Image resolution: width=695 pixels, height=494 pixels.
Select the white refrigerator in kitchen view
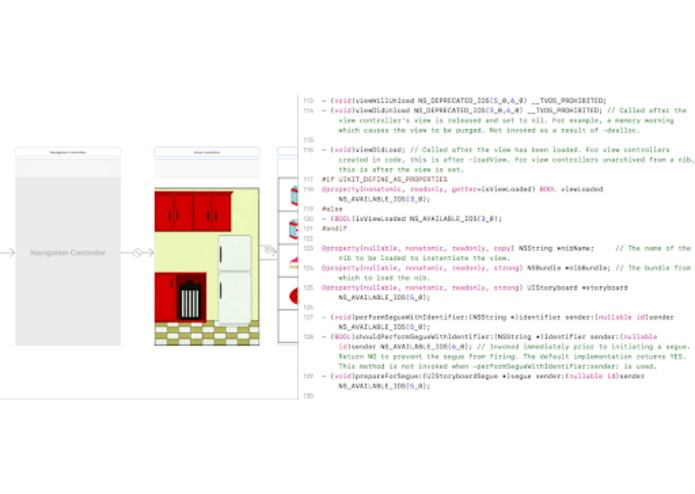[x=235, y=280]
